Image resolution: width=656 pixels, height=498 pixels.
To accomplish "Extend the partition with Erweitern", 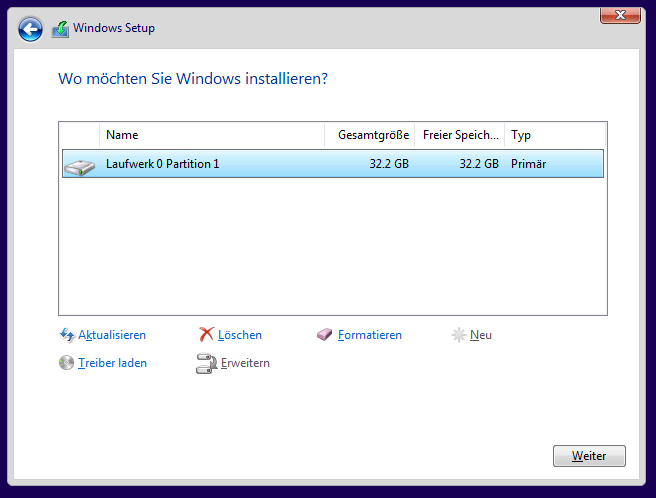I will (x=245, y=363).
